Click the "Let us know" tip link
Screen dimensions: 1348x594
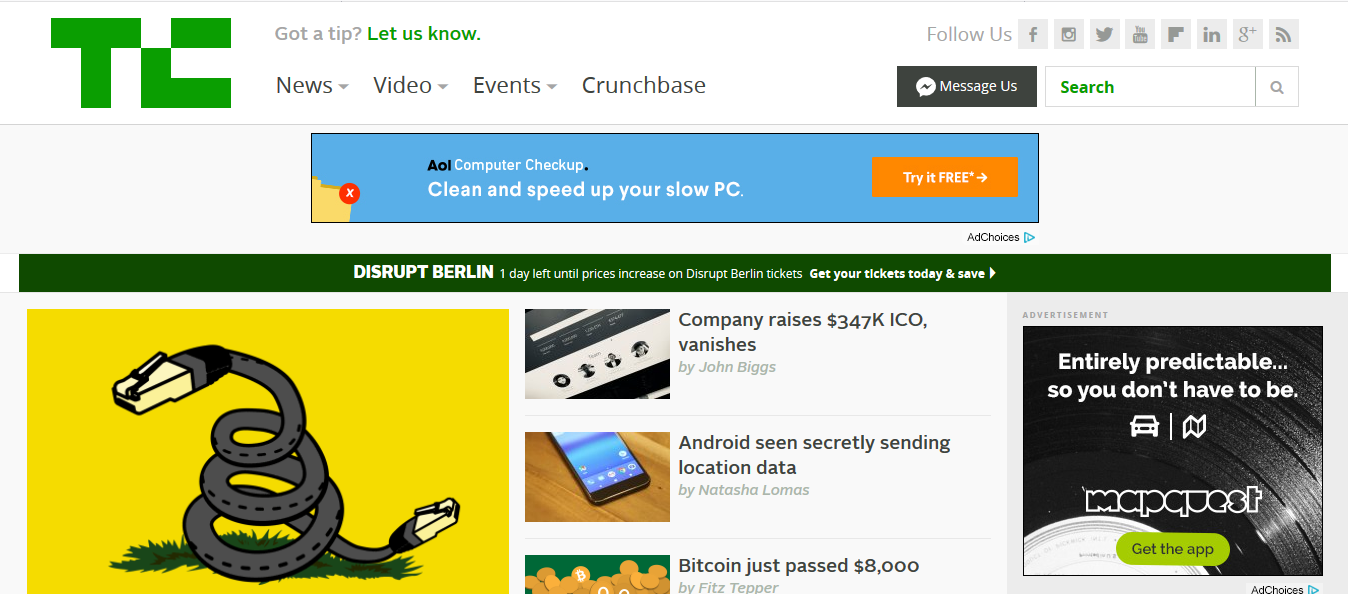point(424,34)
